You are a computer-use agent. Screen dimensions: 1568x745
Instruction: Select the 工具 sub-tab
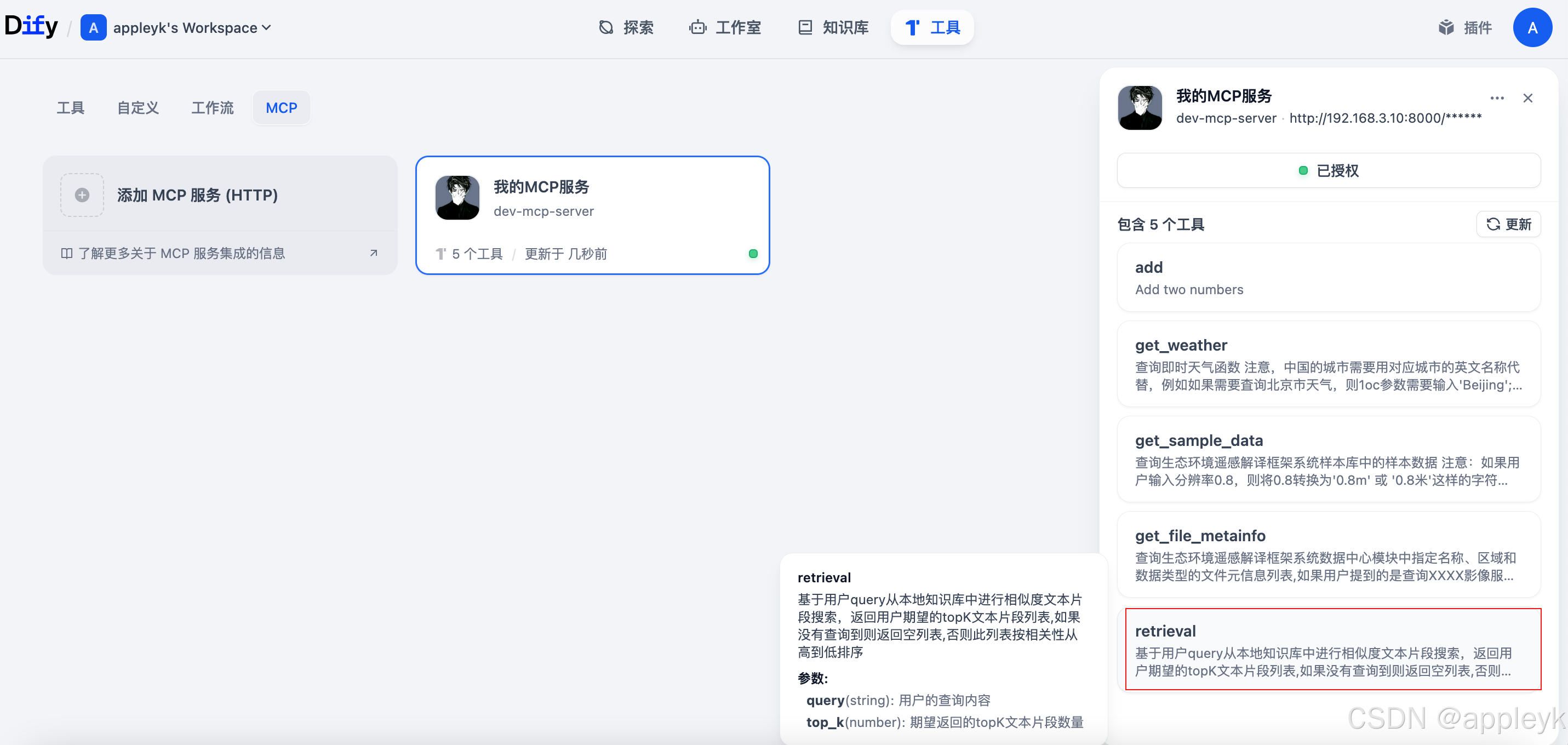coord(71,108)
